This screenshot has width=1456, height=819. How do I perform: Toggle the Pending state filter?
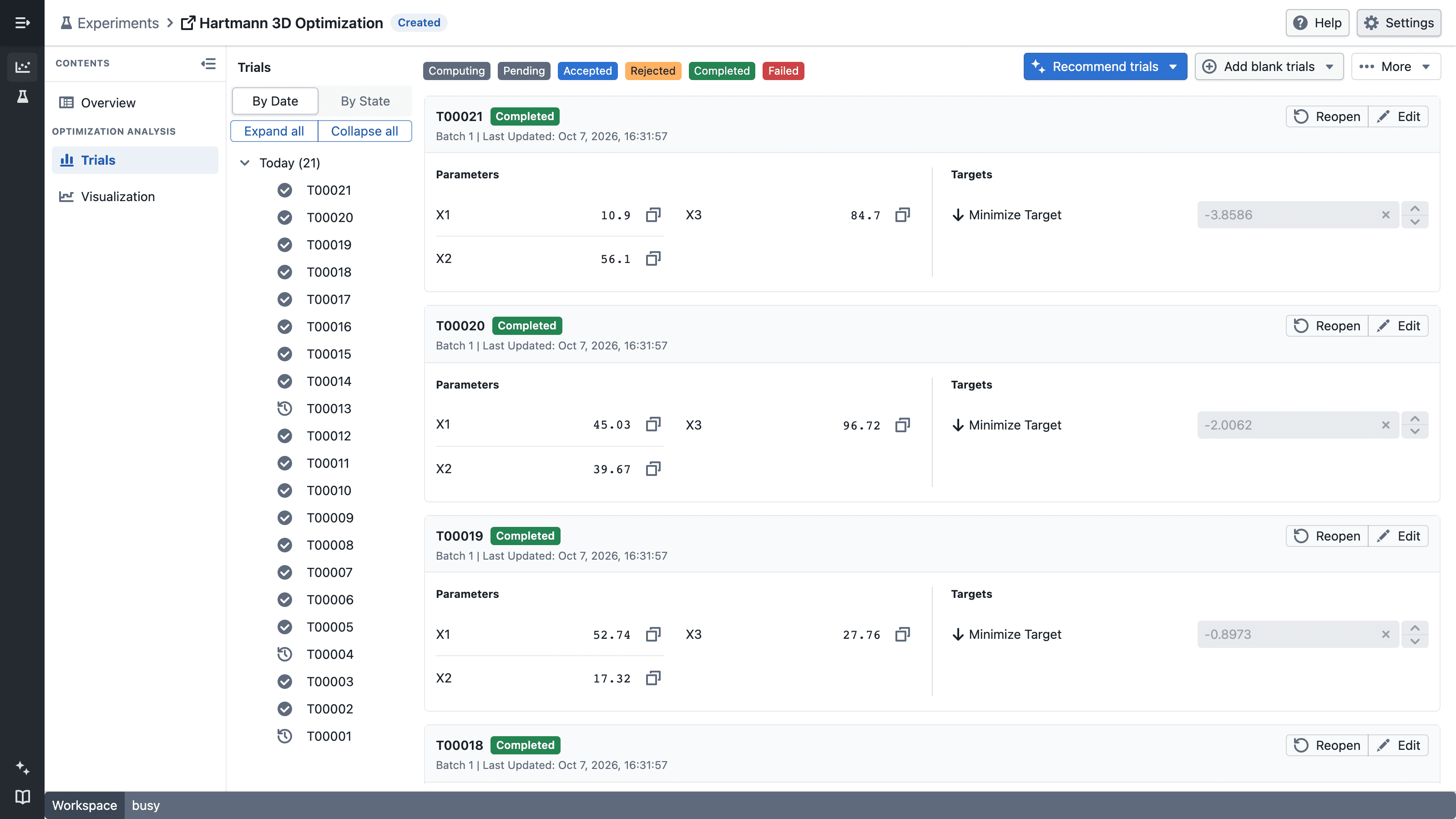click(x=523, y=71)
